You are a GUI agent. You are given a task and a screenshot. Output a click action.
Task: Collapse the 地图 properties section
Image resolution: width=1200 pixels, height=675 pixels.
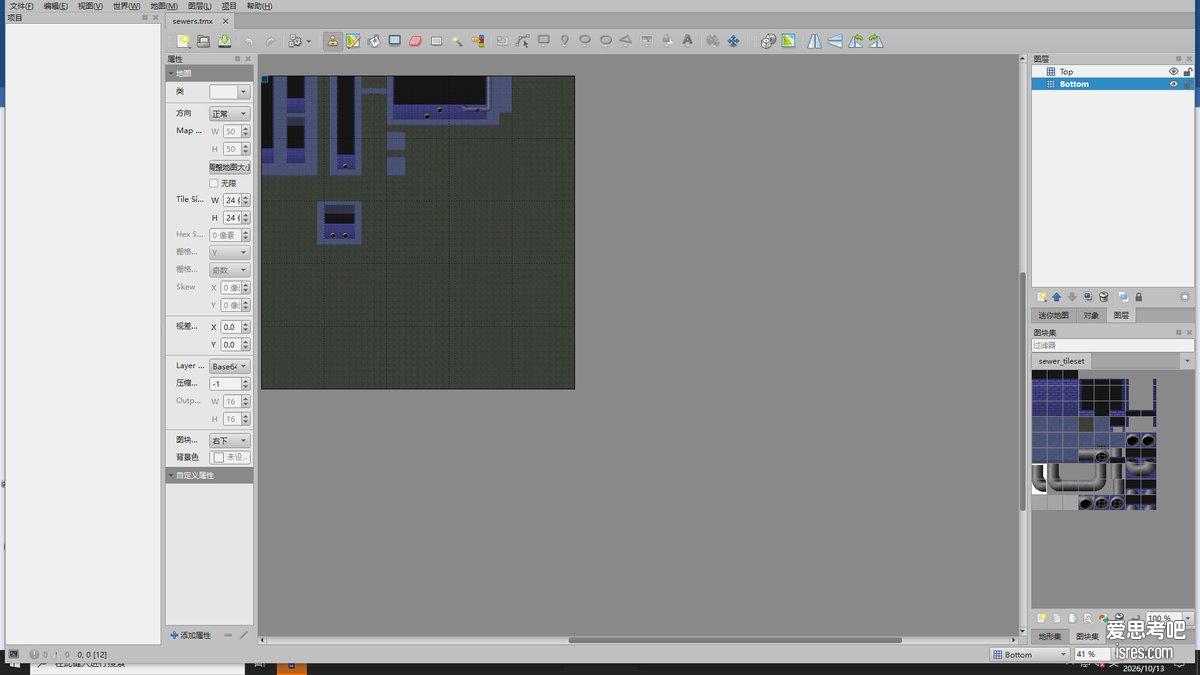170,74
